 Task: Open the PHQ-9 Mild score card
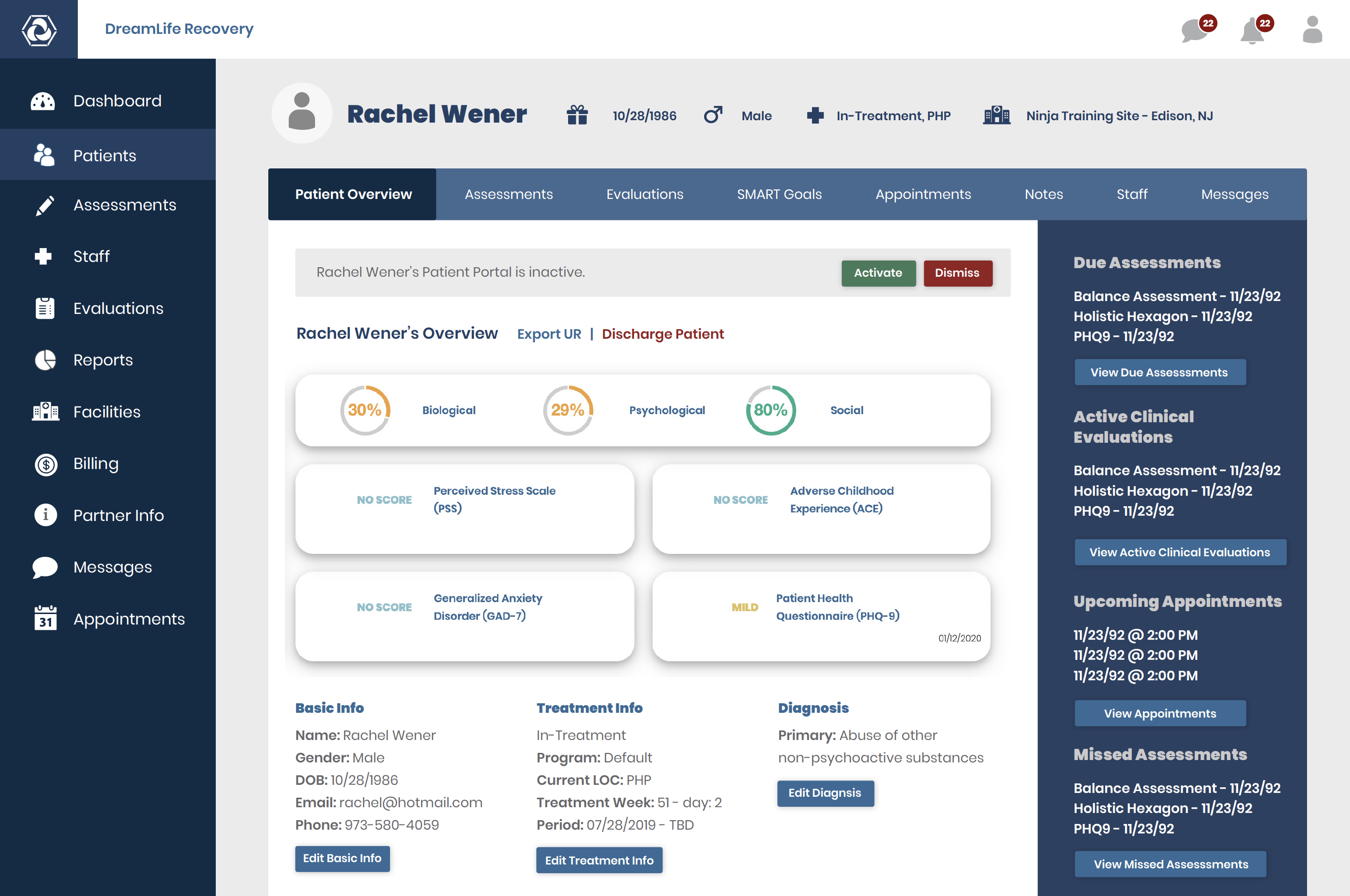pos(821,616)
